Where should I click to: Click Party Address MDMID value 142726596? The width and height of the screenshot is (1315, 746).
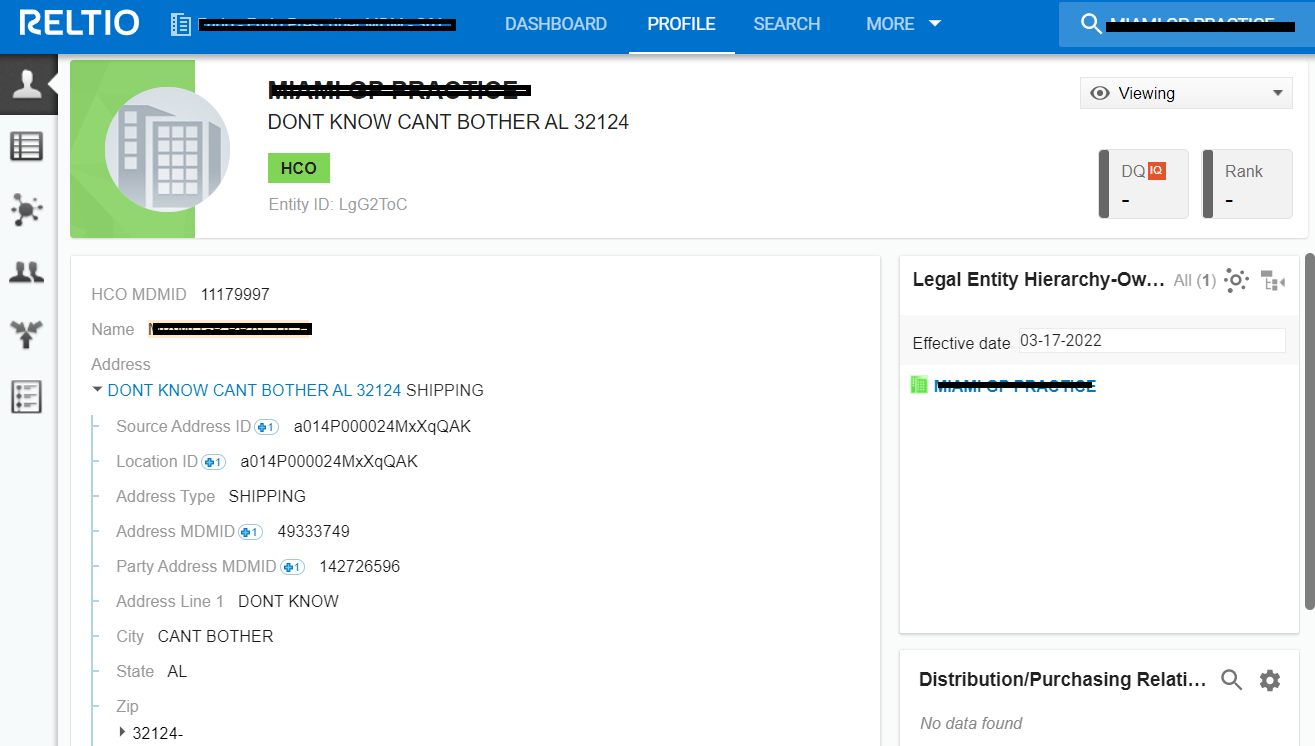(x=360, y=567)
